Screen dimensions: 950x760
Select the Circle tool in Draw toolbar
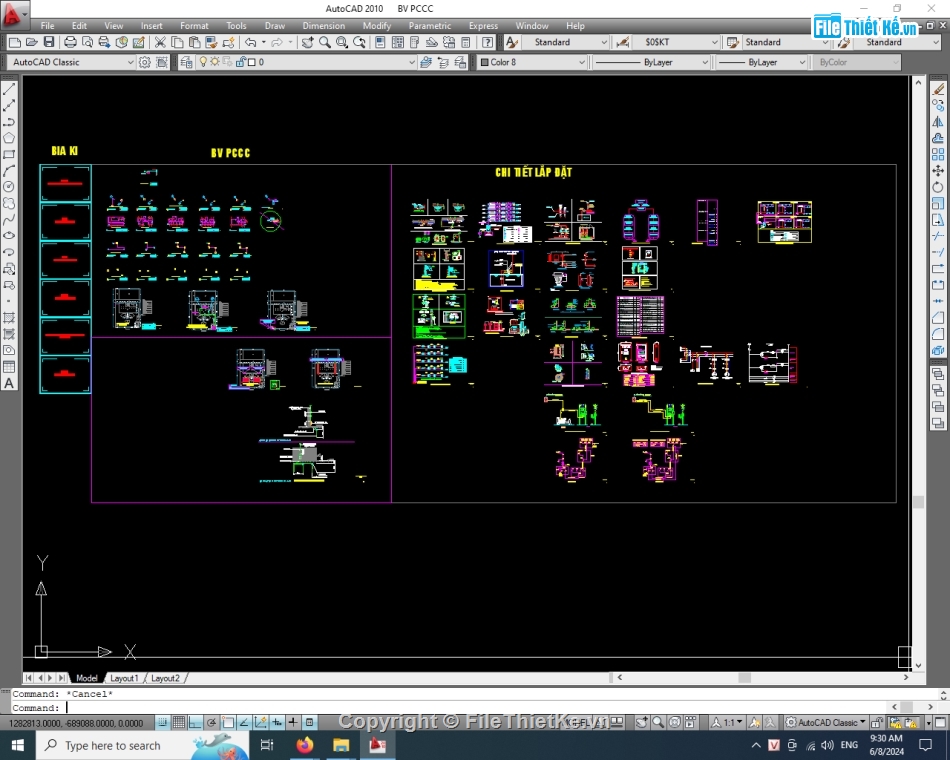(9, 187)
